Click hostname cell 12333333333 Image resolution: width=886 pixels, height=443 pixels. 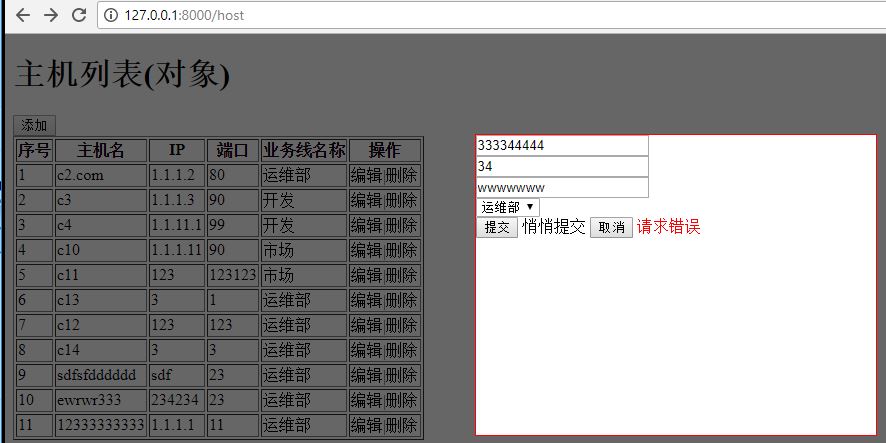pyautogui.click(x=101, y=425)
